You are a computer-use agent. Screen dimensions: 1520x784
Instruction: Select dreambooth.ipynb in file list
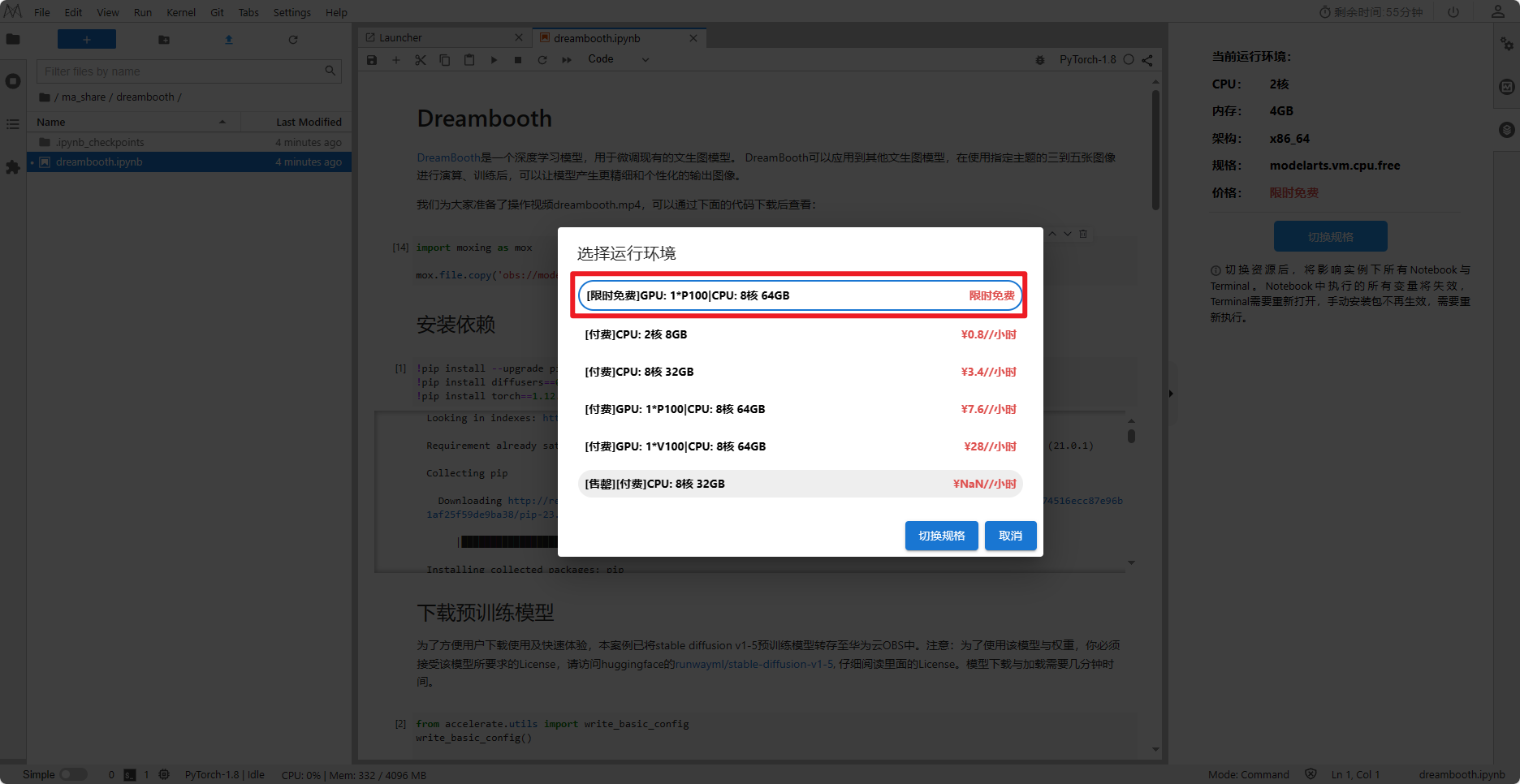(x=189, y=162)
